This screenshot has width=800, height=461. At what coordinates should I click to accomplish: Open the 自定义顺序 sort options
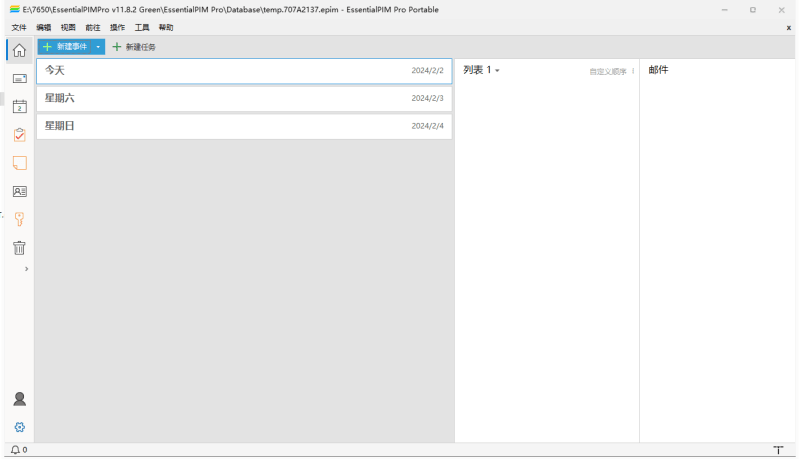(x=610, y=71)
